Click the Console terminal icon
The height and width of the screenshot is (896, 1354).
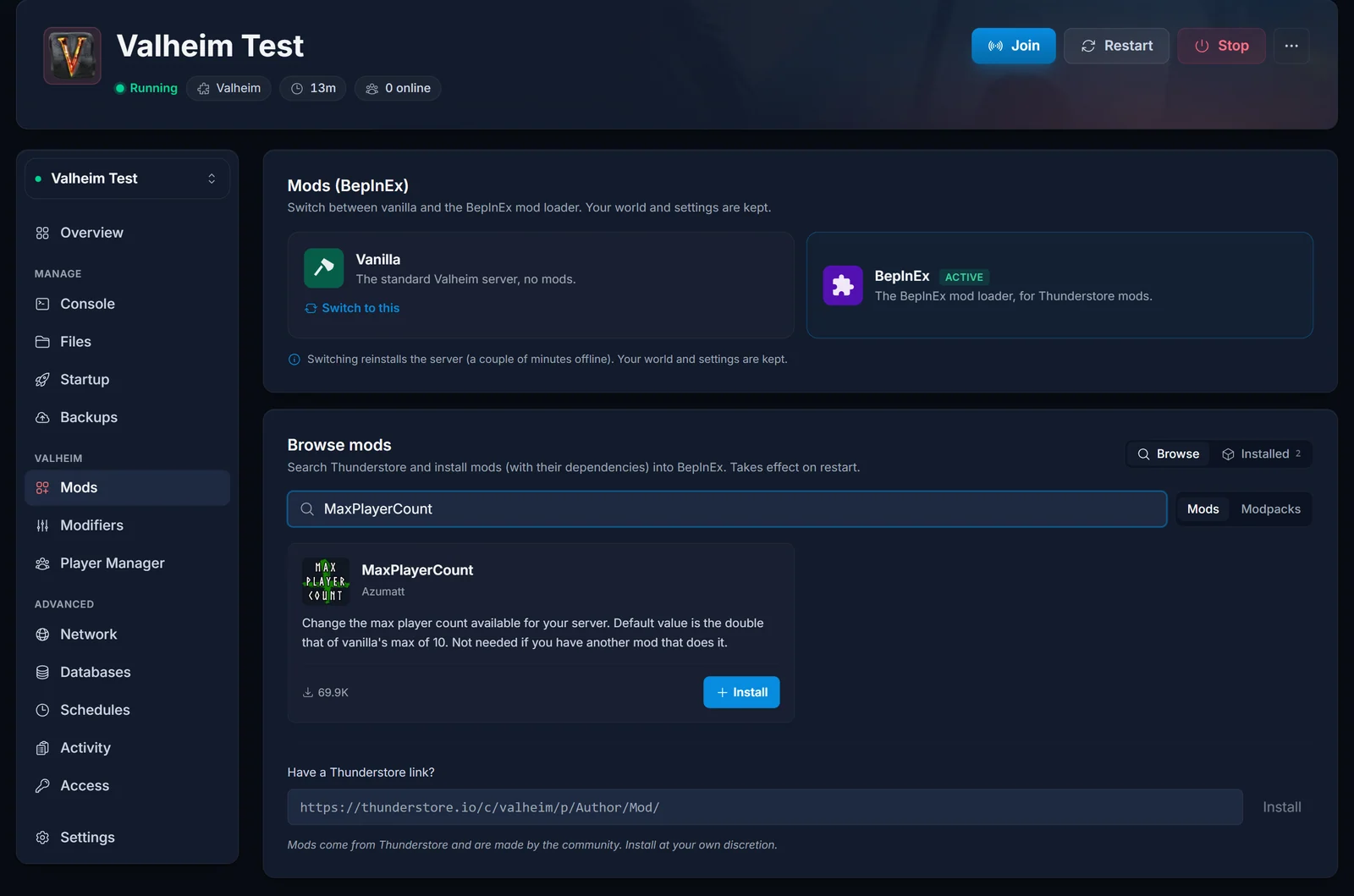coord(42,304)
